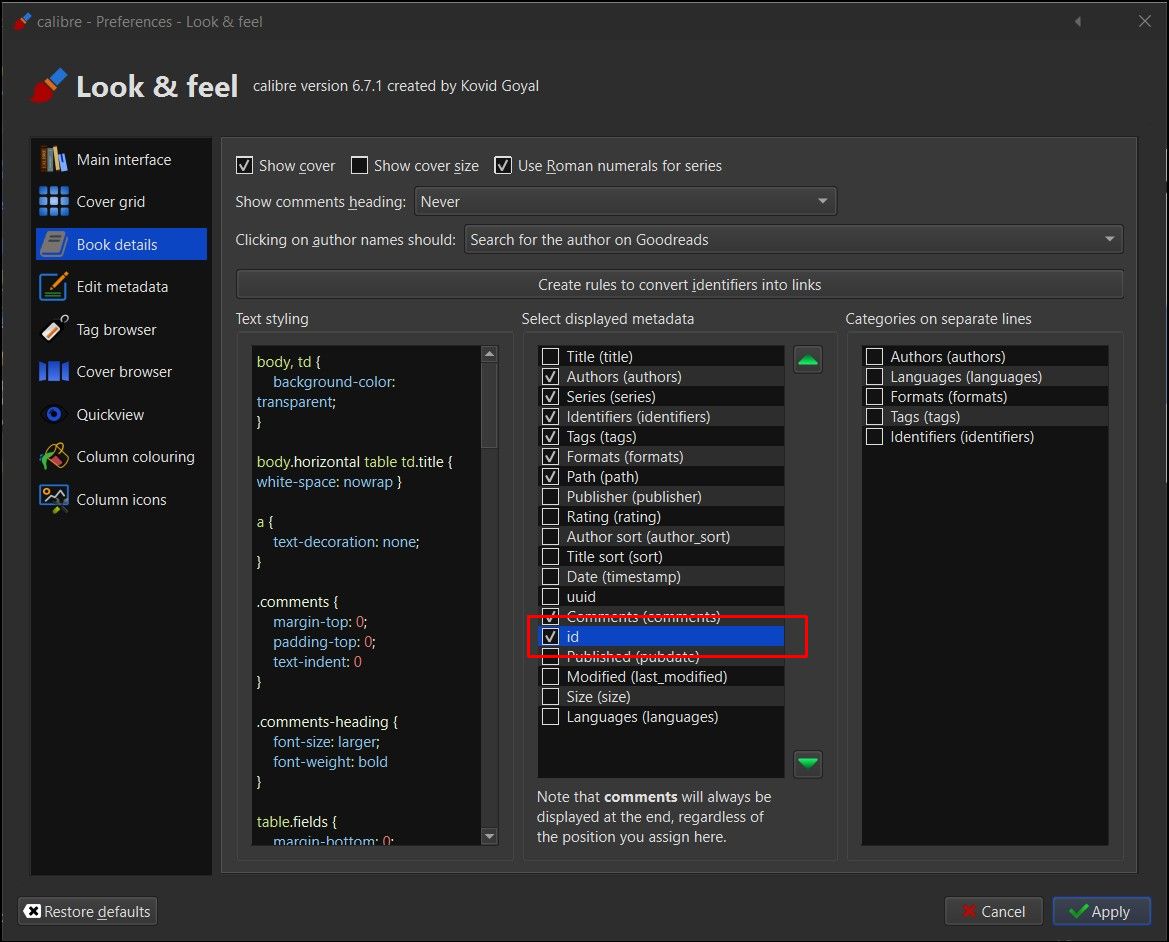Check the Publisher (publisher) metadata box

550,497
